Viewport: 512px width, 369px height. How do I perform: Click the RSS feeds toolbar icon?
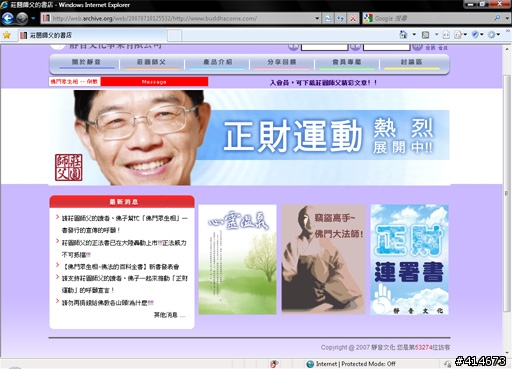pyautogui.click(x=425, y=35)
